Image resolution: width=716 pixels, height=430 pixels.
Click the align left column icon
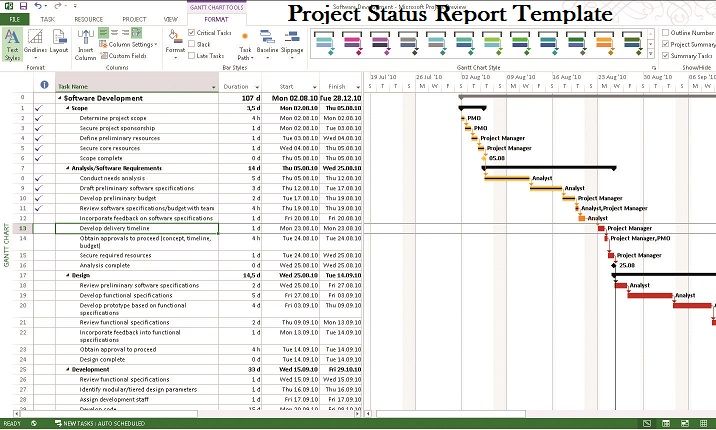click(x=103, y=32)
